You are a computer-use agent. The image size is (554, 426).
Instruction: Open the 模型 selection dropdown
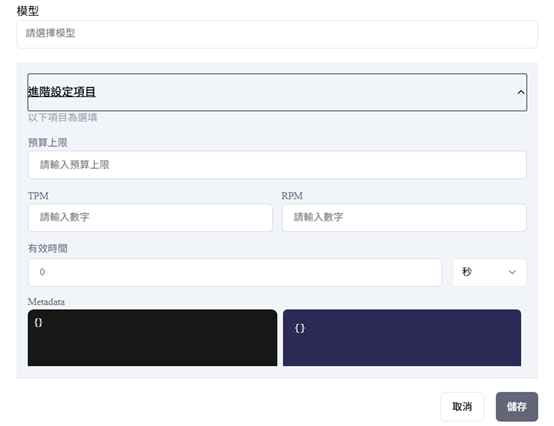(277, 34)
